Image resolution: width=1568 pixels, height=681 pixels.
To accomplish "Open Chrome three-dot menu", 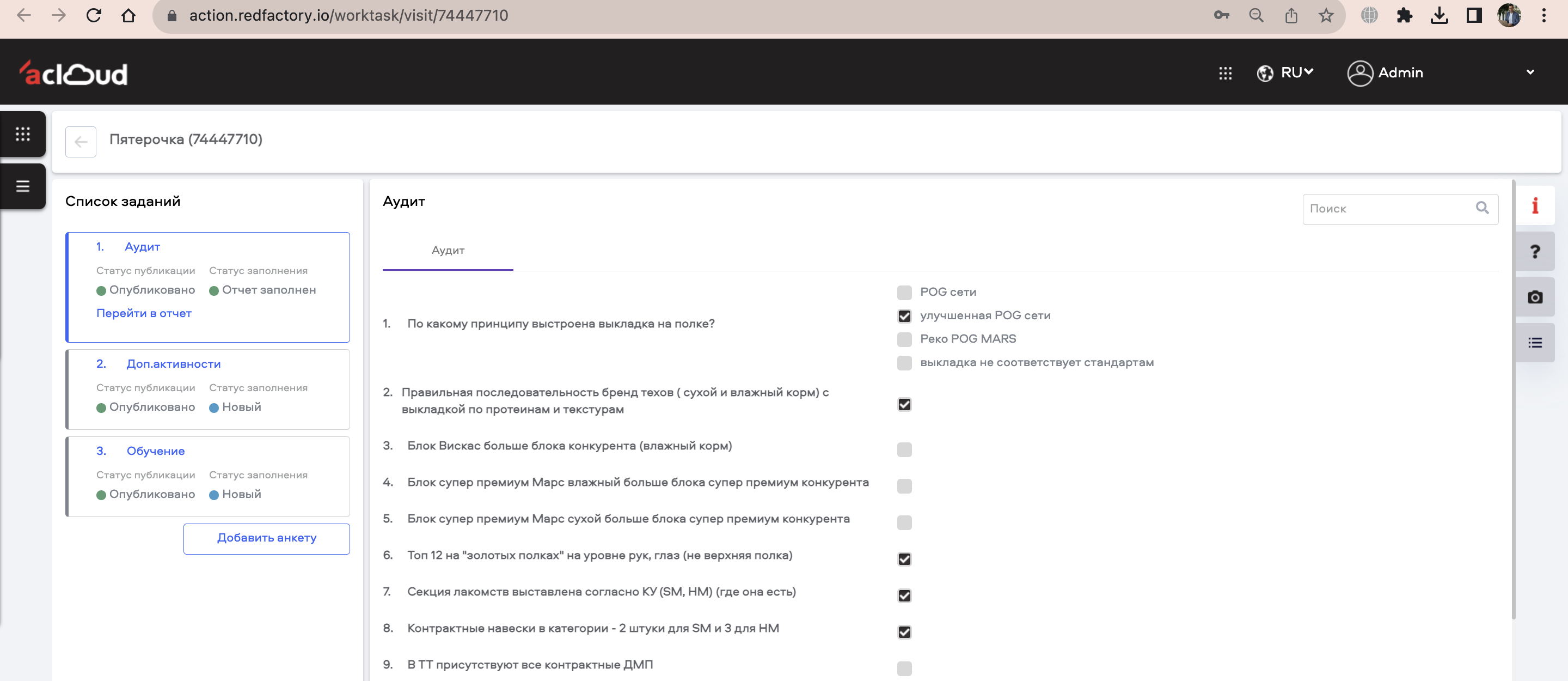I will [x=1543, y=15].
